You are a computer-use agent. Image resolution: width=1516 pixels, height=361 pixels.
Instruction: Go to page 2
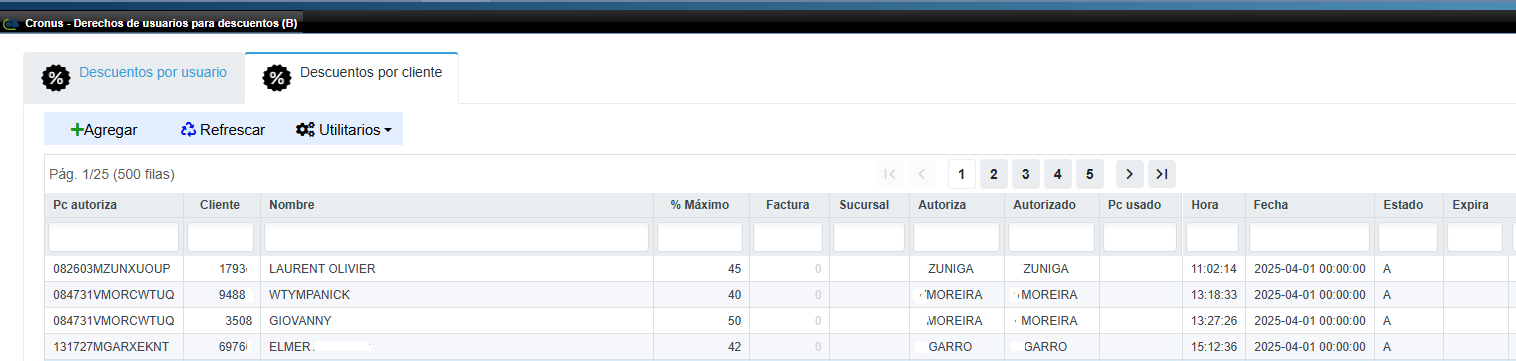[993, 174]
